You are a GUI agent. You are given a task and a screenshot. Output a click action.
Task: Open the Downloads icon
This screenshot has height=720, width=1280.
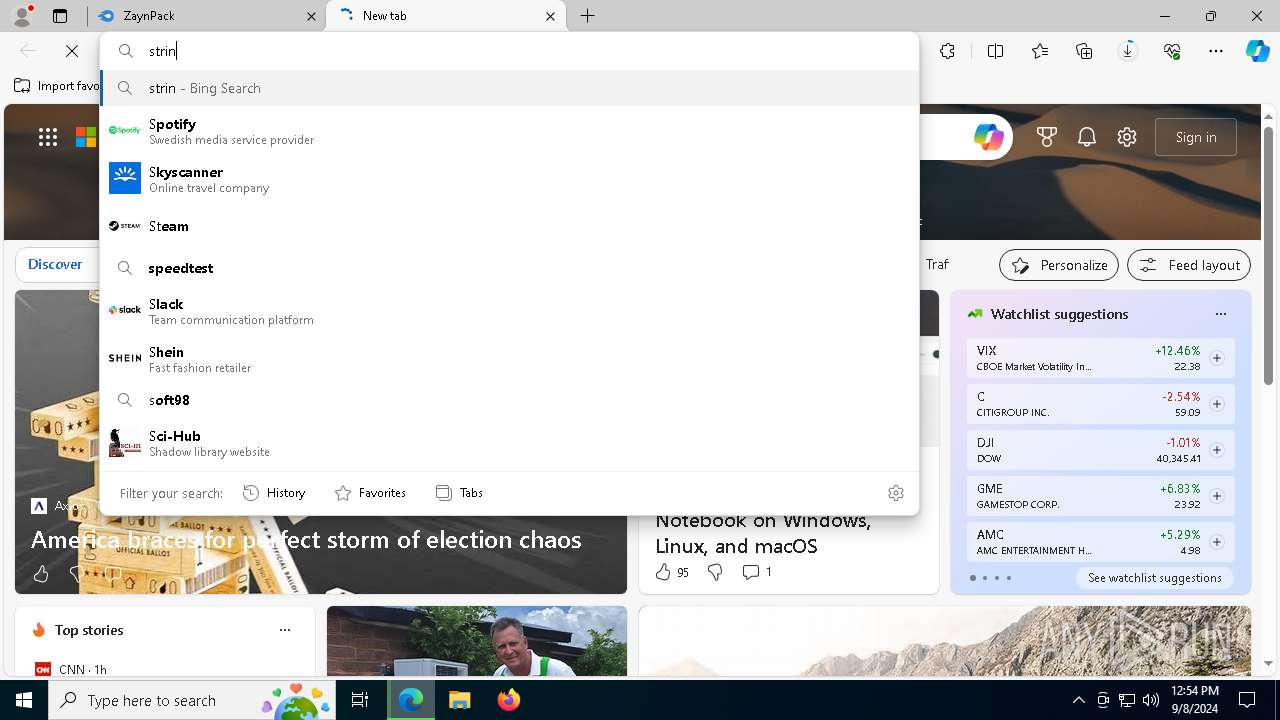(x=1128, y=51)
